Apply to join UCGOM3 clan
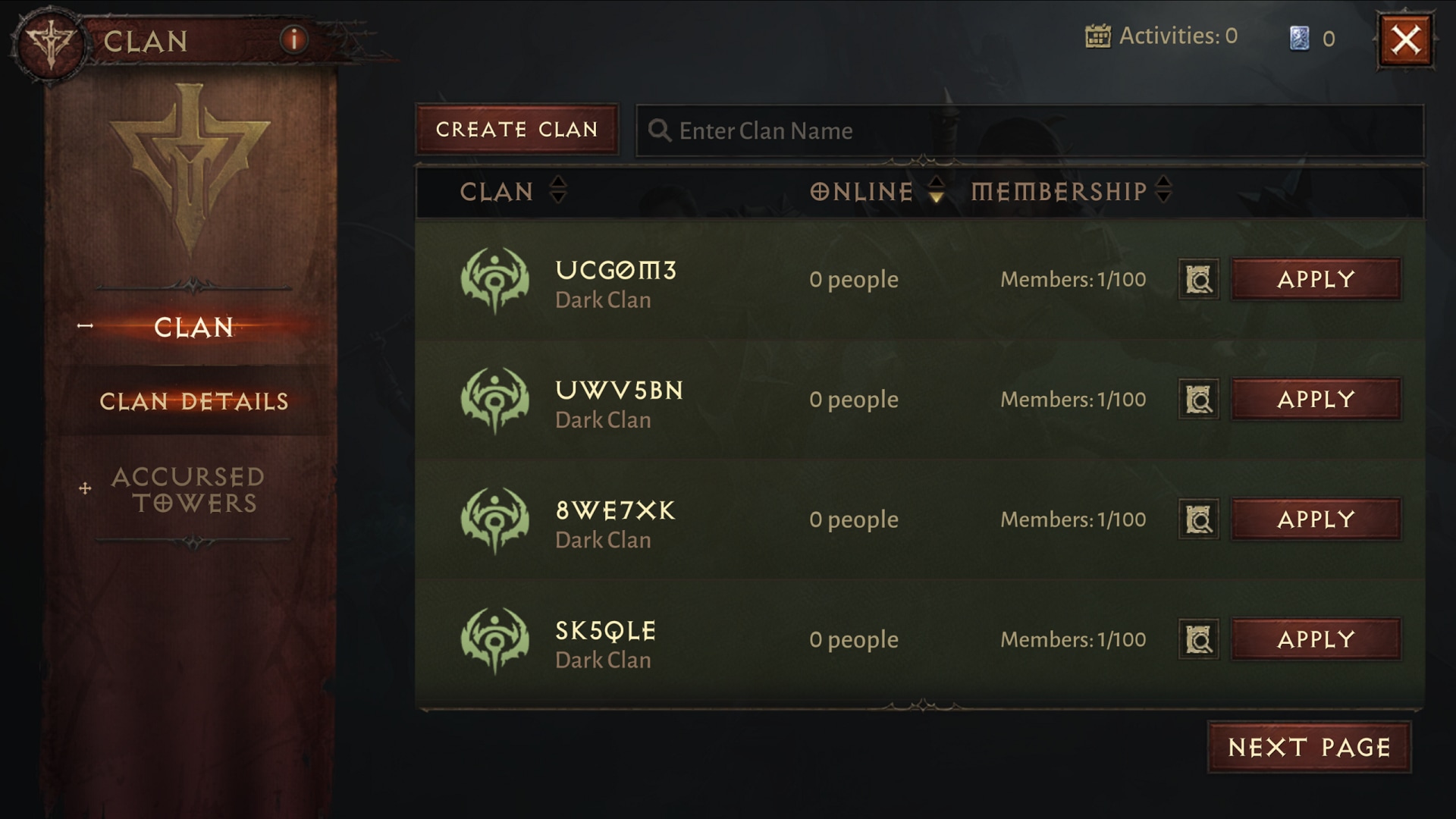 click(1316, 280)
